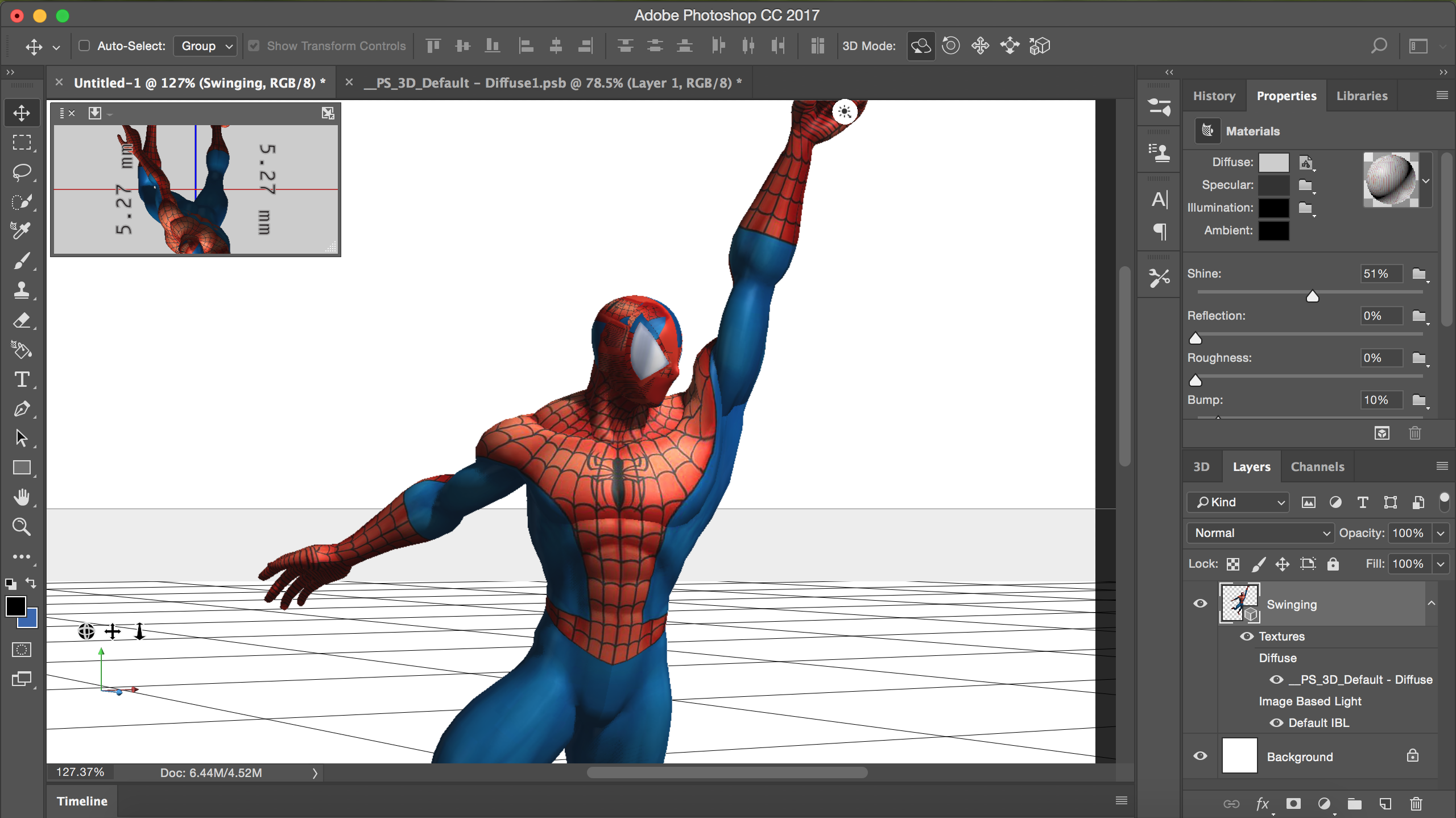
Task: Click the Swinging layer thumbnail
Action: pyautogui.click(x=1239, y=603)
